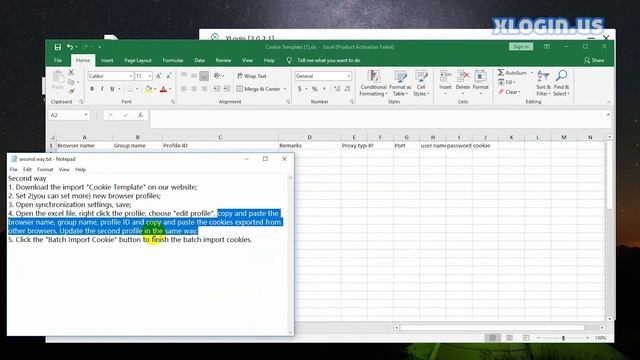Toggle Bold formatting in the Font group
The image size is (640, 360).
[92, 89]
